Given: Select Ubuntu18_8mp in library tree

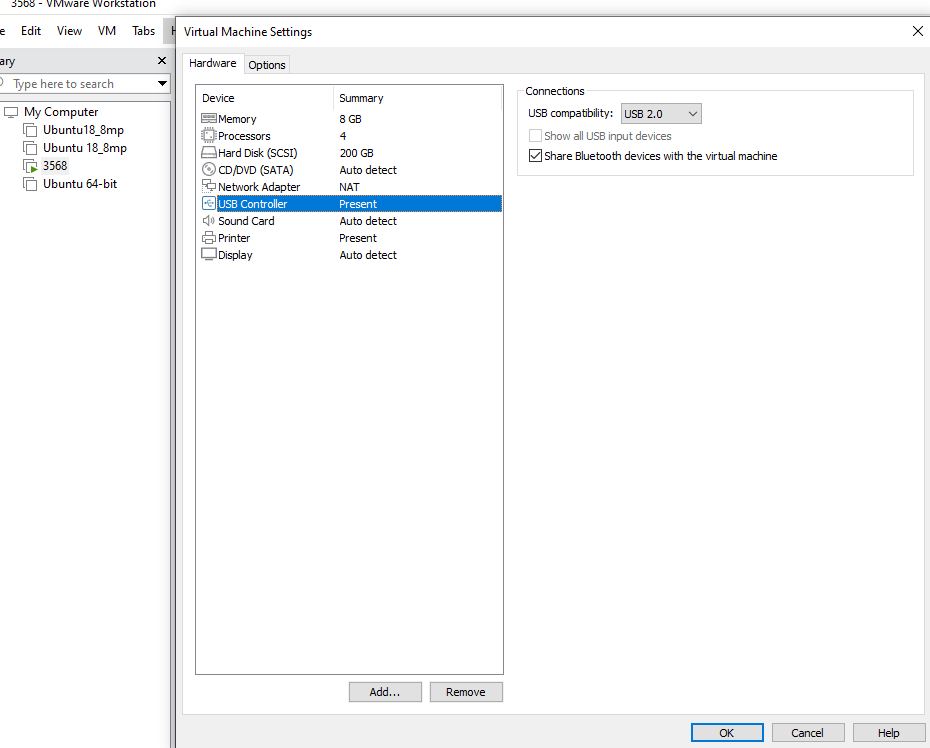Looking at the screenshot, I should coord(84,130).
